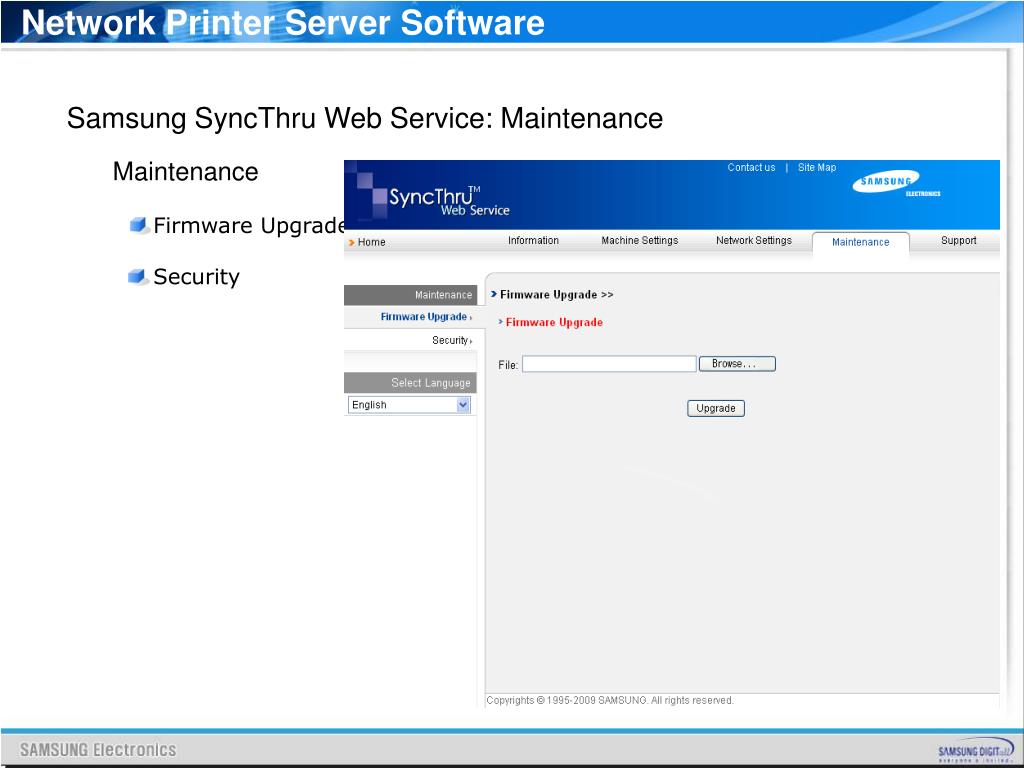1024x768 pixels.
Task: Click the Copyrights 1995-2009 SAMSUNG footer text
Action: [610, 700]
